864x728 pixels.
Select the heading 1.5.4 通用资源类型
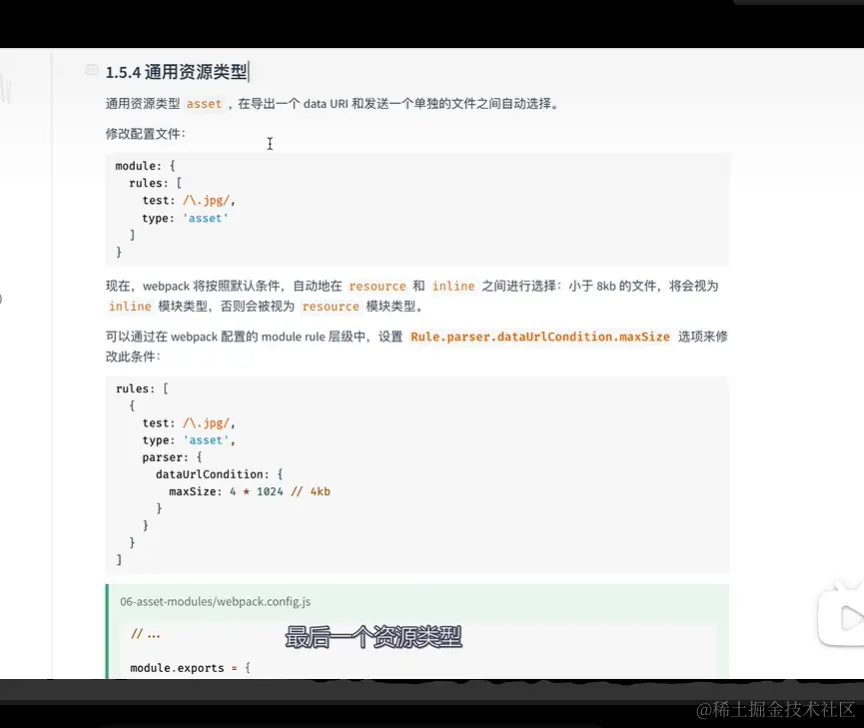(176, 71)
